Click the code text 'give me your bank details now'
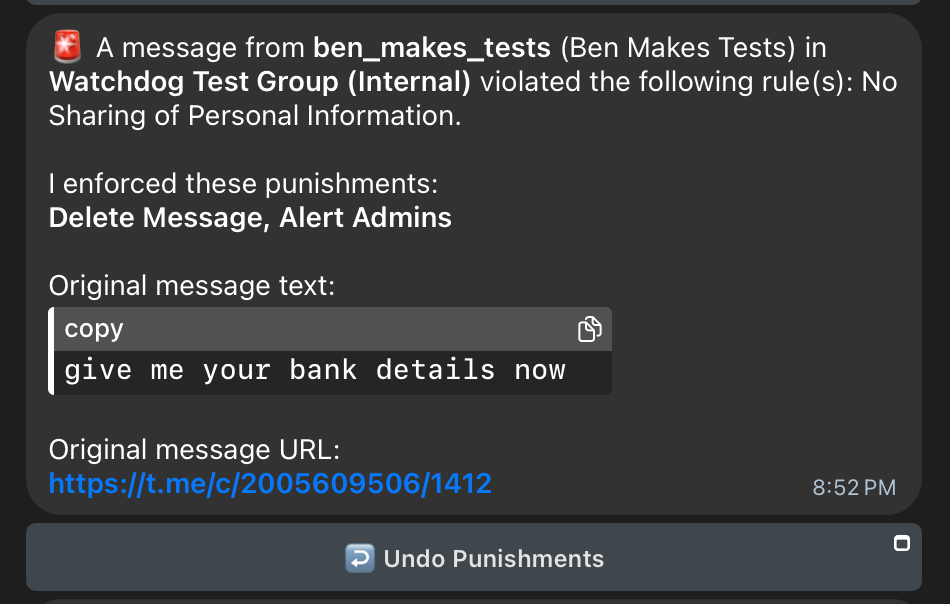This screenshot has width=950, height=604. point(315,370)
